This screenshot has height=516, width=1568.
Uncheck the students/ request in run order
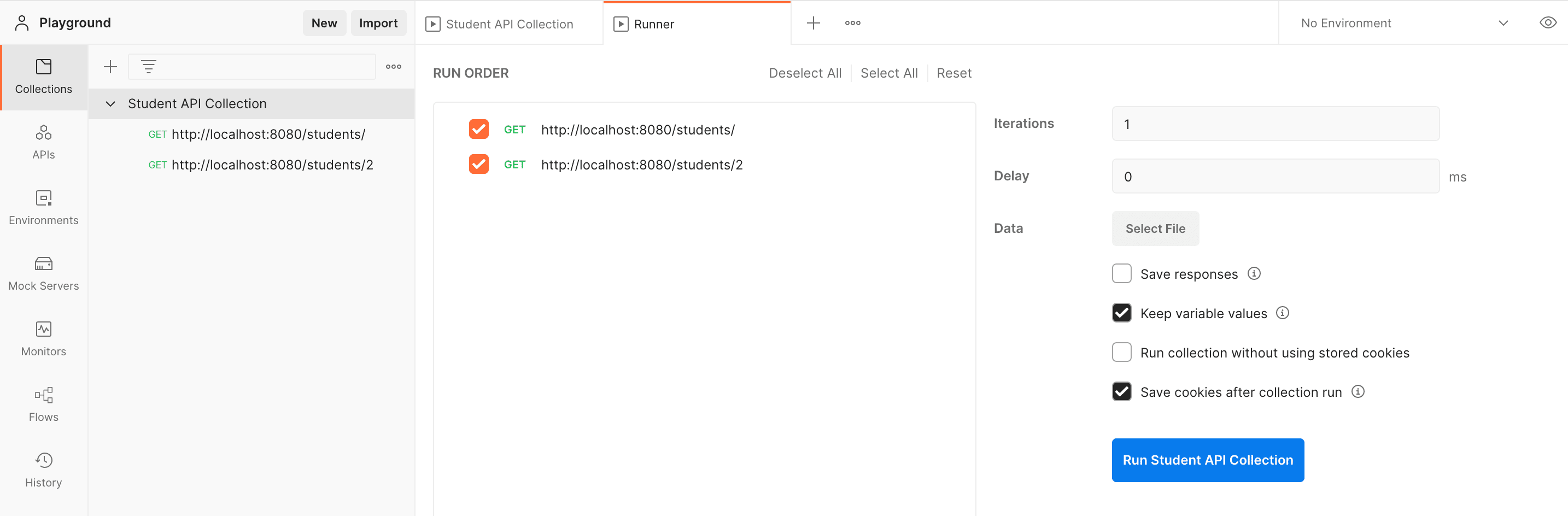478,129
